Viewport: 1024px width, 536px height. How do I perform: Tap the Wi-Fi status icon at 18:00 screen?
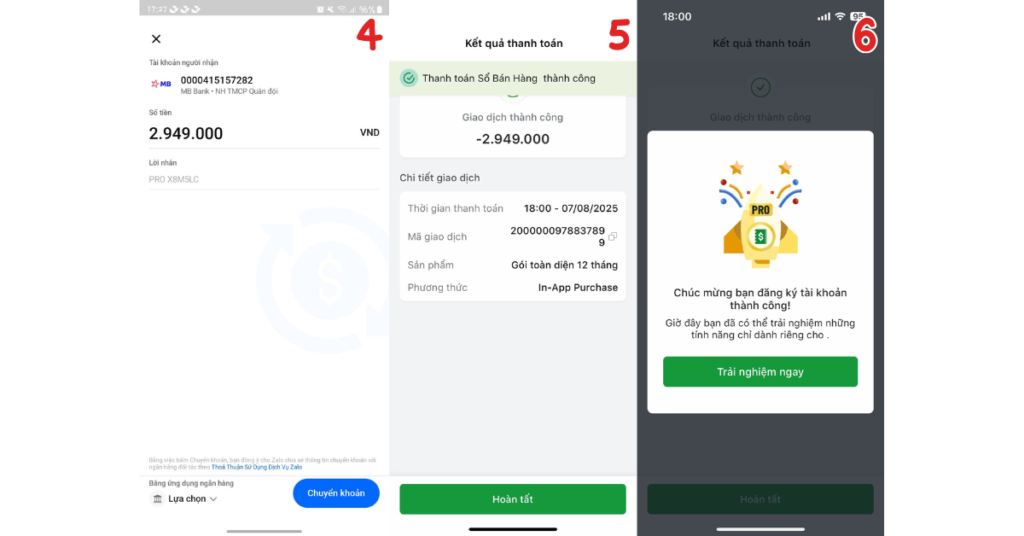click(x=840, y=16)
